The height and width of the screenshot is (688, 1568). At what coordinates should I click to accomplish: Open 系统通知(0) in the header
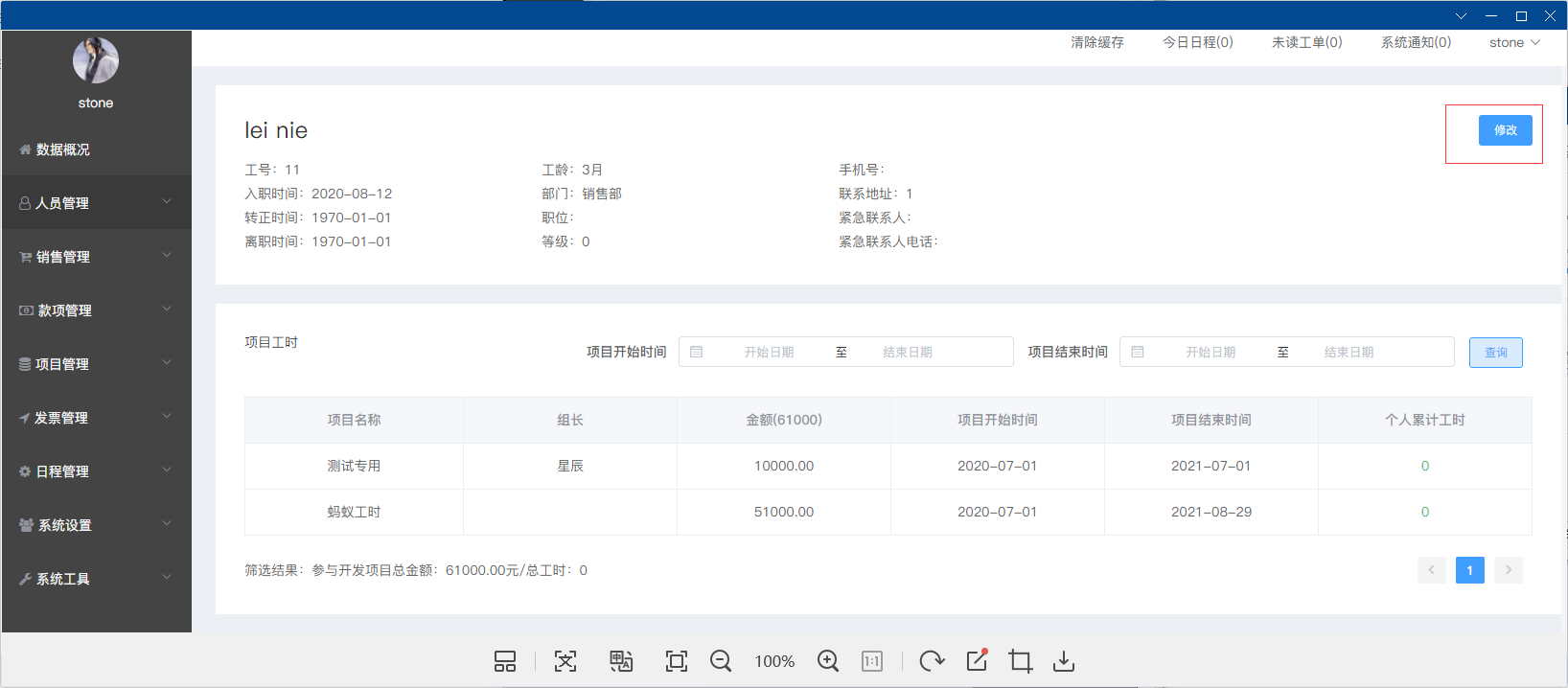pos(1416,42)
